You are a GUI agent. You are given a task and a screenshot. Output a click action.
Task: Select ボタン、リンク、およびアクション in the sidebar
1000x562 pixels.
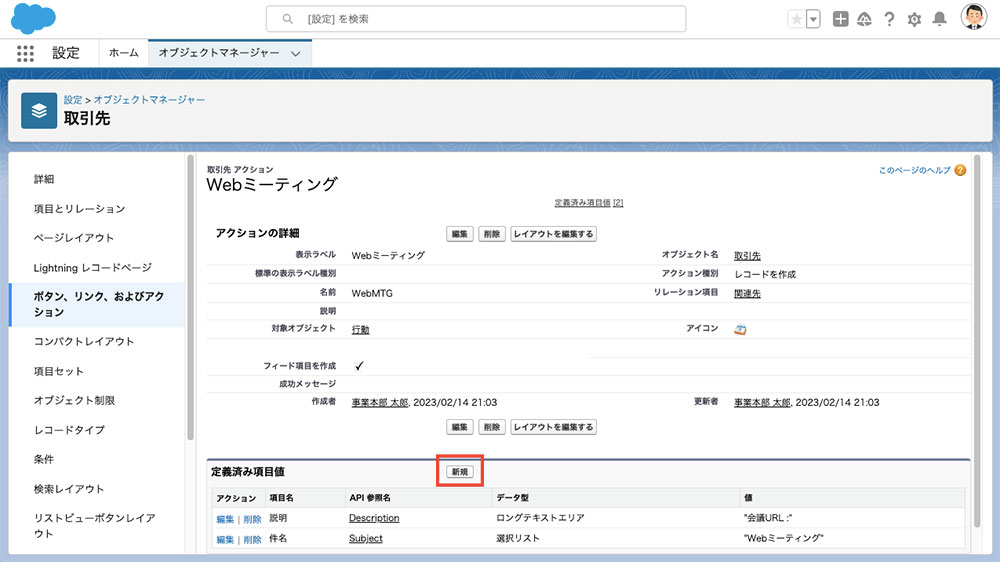pyautogui.click(x=98, y=304)
